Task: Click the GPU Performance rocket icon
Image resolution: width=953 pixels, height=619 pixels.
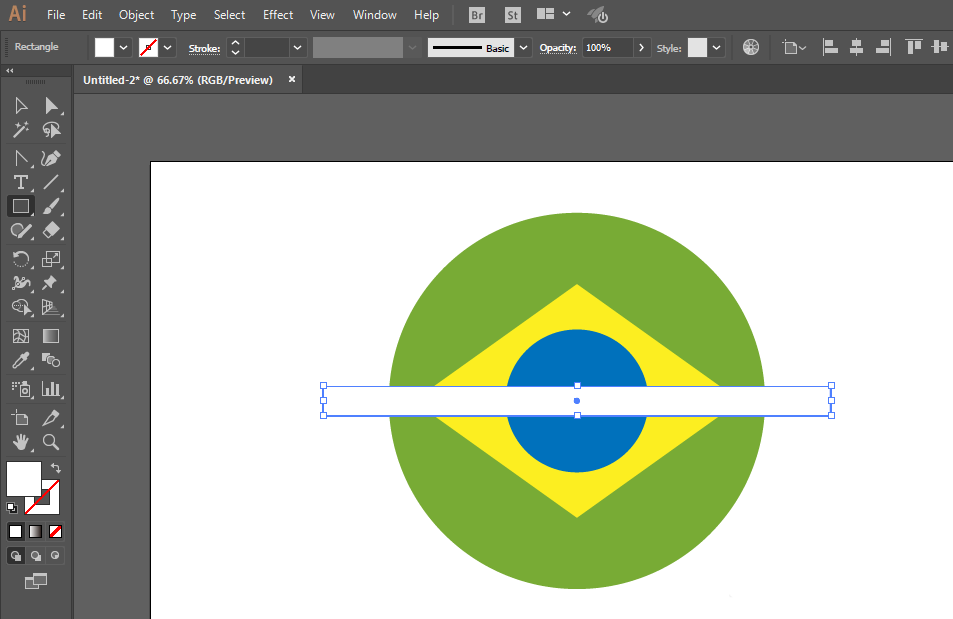Action: click(597, 15)
